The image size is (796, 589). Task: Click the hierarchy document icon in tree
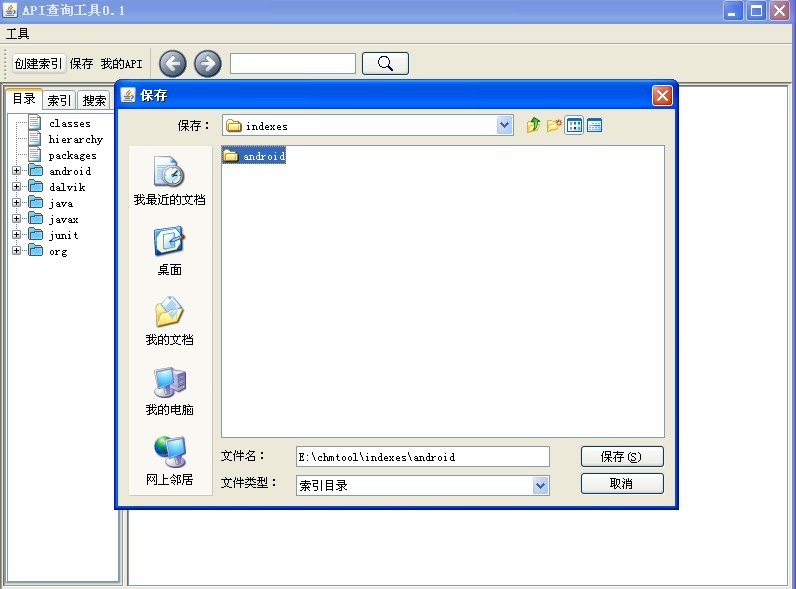35,139
